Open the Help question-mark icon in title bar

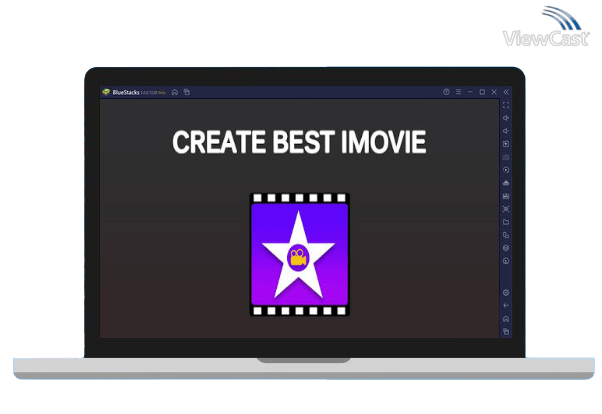click(x=446, y=92)
